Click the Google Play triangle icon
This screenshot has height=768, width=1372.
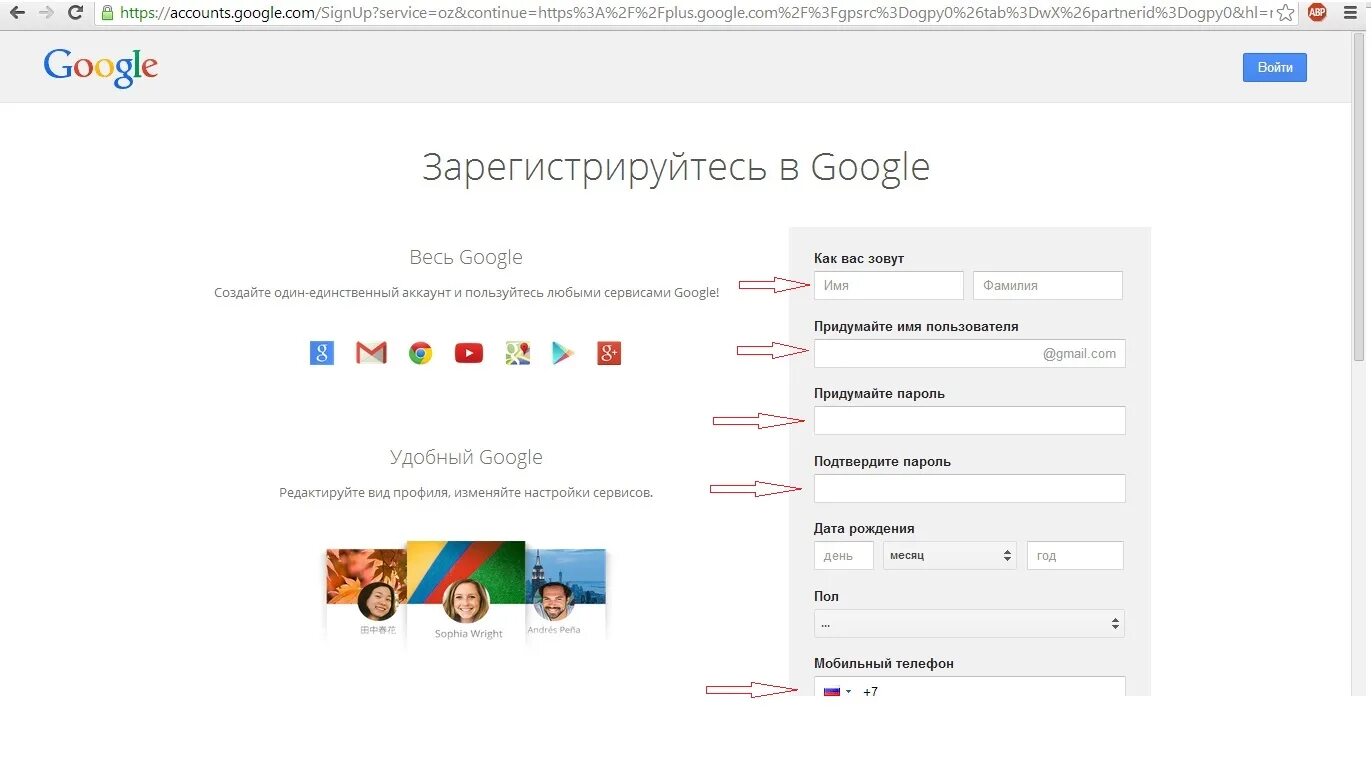point(564,353)
